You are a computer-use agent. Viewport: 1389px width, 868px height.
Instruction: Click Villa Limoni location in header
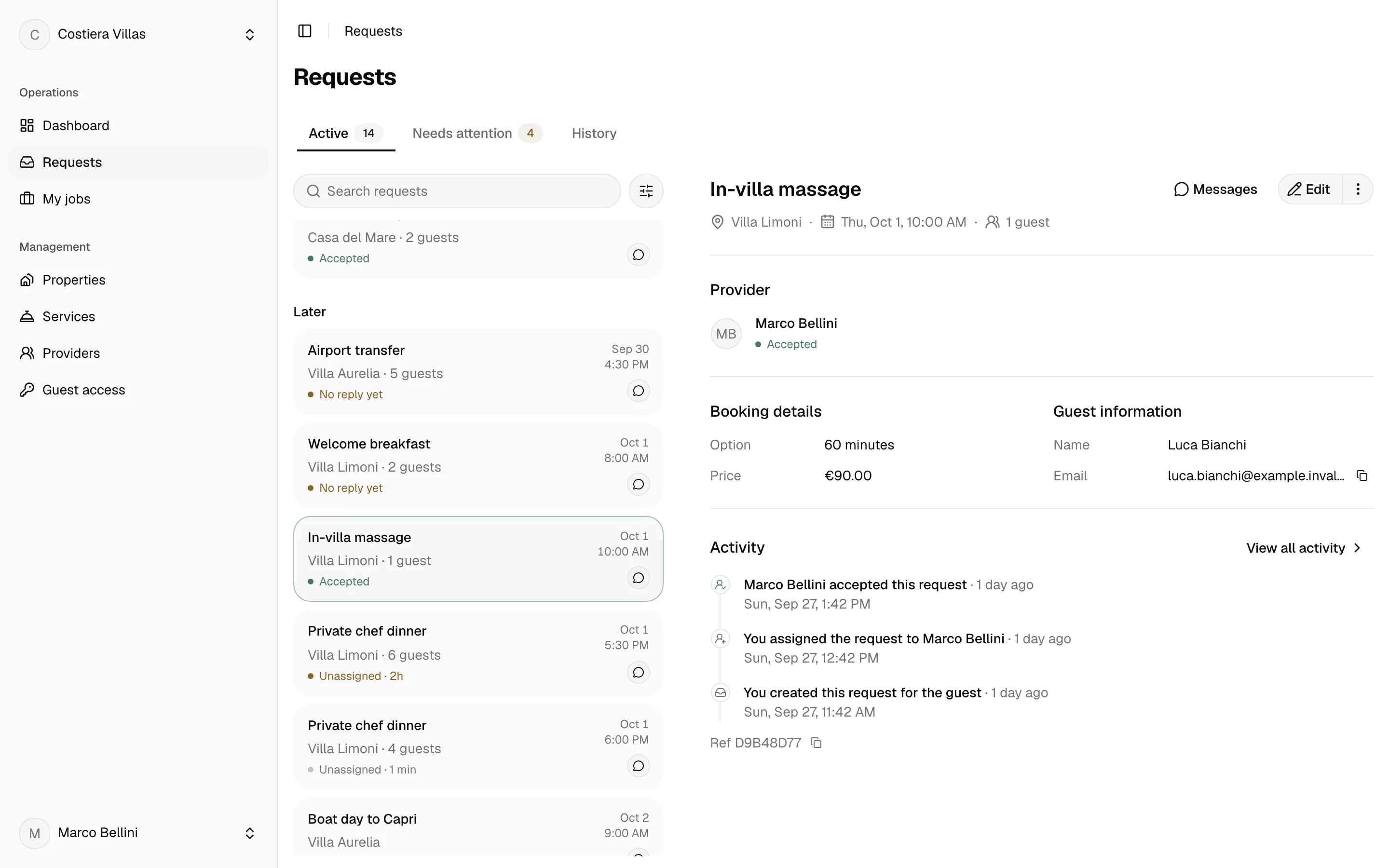766,222
